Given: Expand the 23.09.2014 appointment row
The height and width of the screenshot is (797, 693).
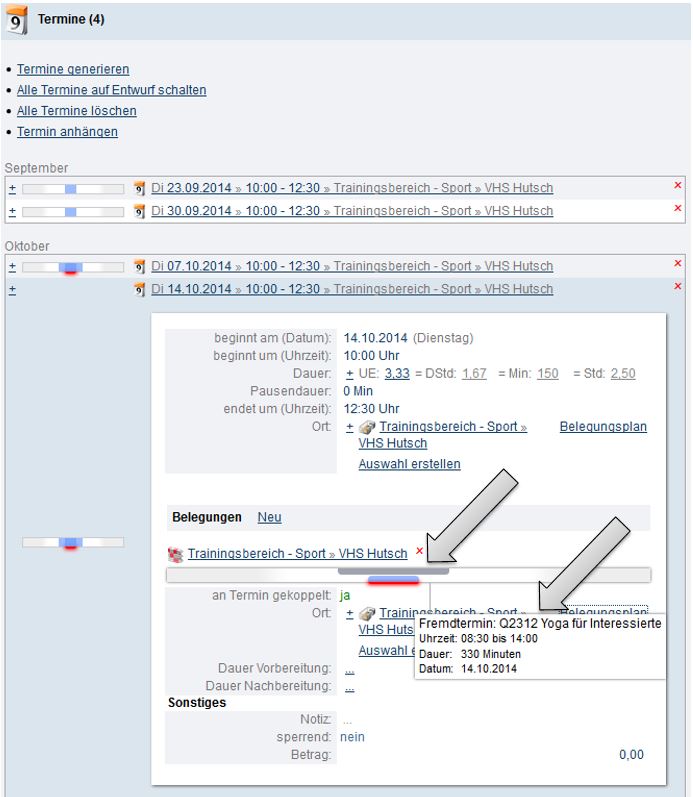Looking at the screenshot, I should click(12, 188).
